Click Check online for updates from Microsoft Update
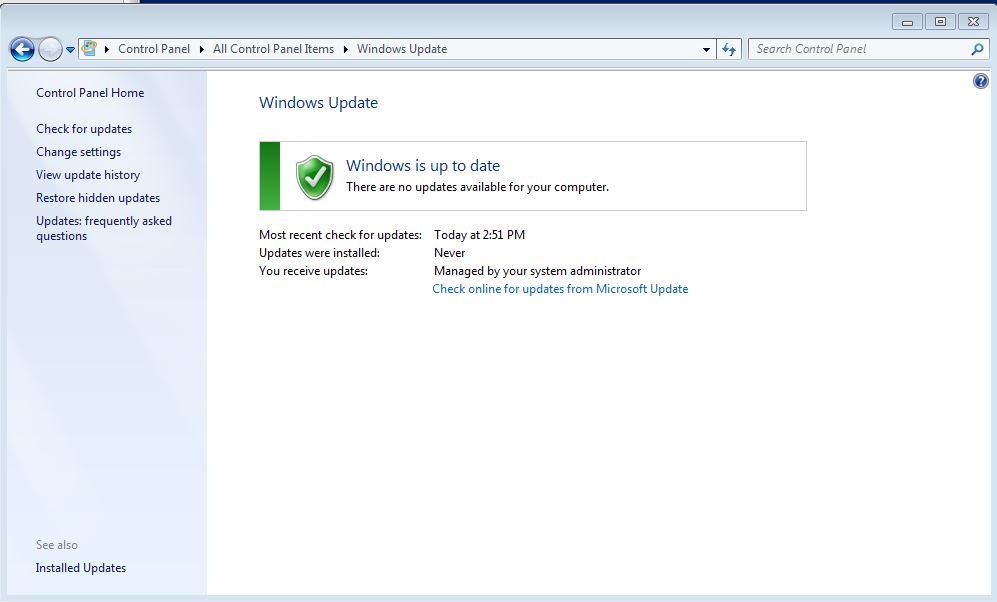This screenshot has height=602, width=997. [x=560, y=289]
